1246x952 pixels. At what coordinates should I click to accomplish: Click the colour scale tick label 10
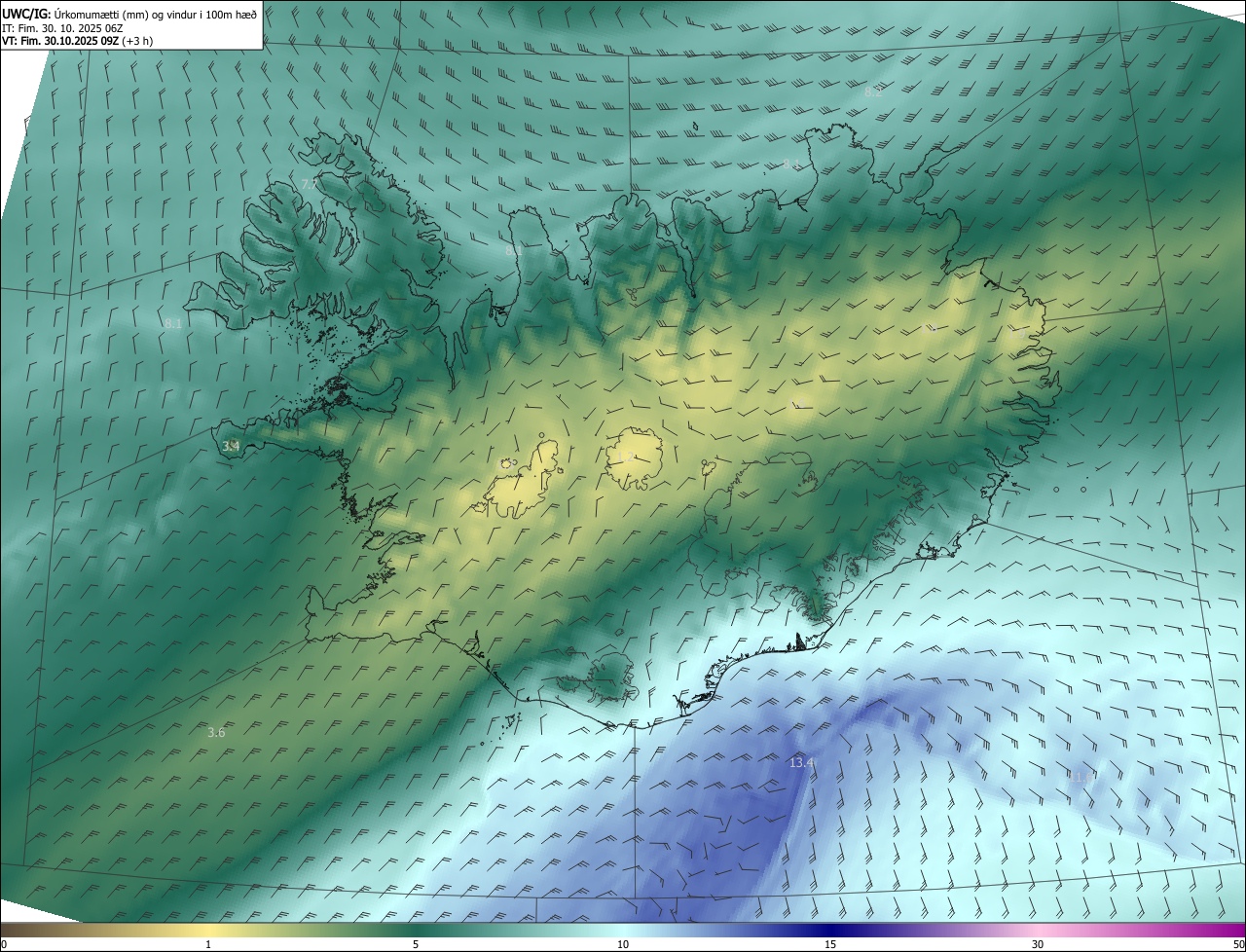tap(623, 944)
